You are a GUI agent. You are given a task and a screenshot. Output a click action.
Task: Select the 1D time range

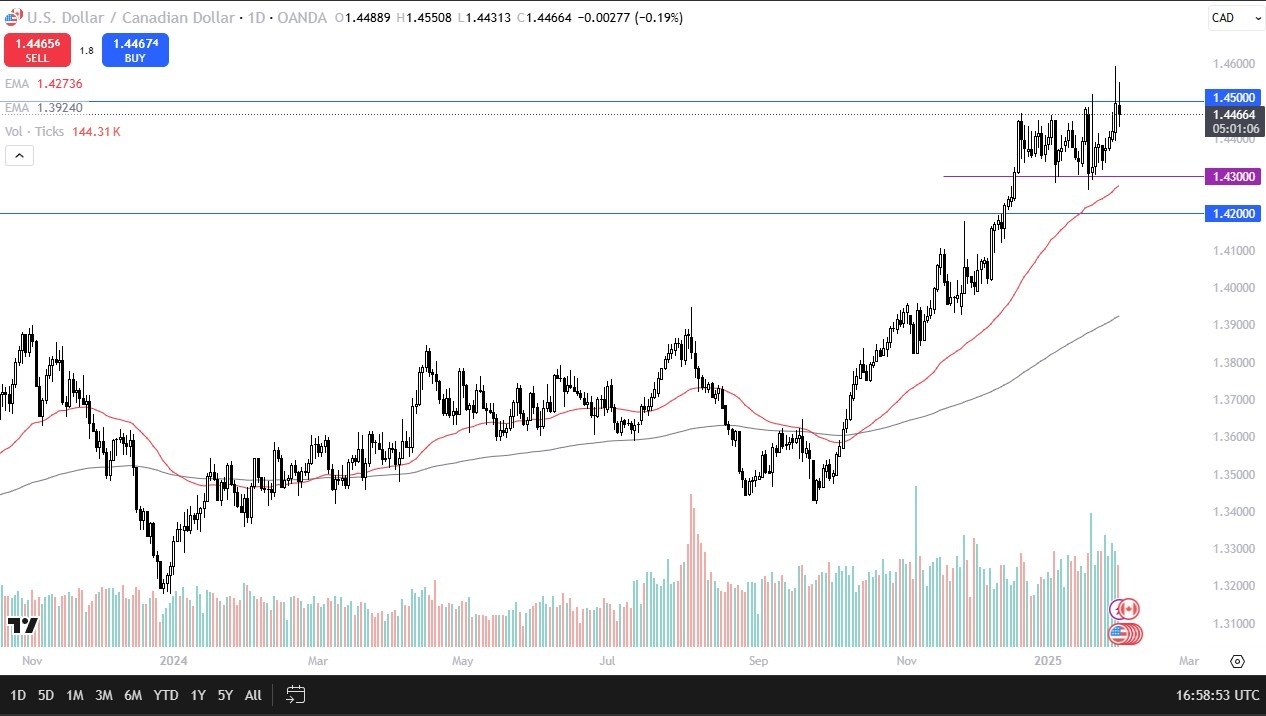[18, 695]
